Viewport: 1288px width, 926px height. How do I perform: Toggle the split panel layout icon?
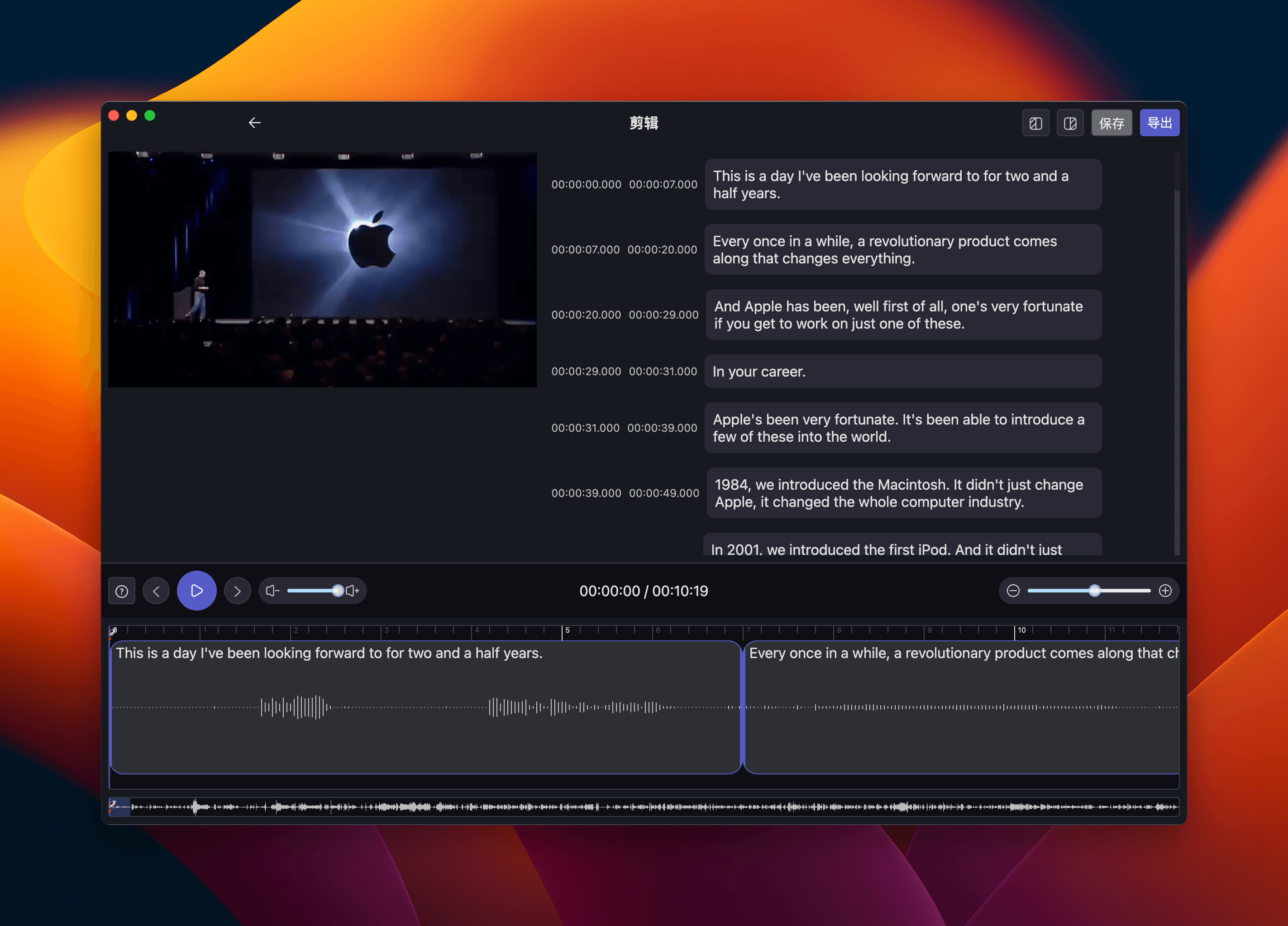[x=1070, y=123]
